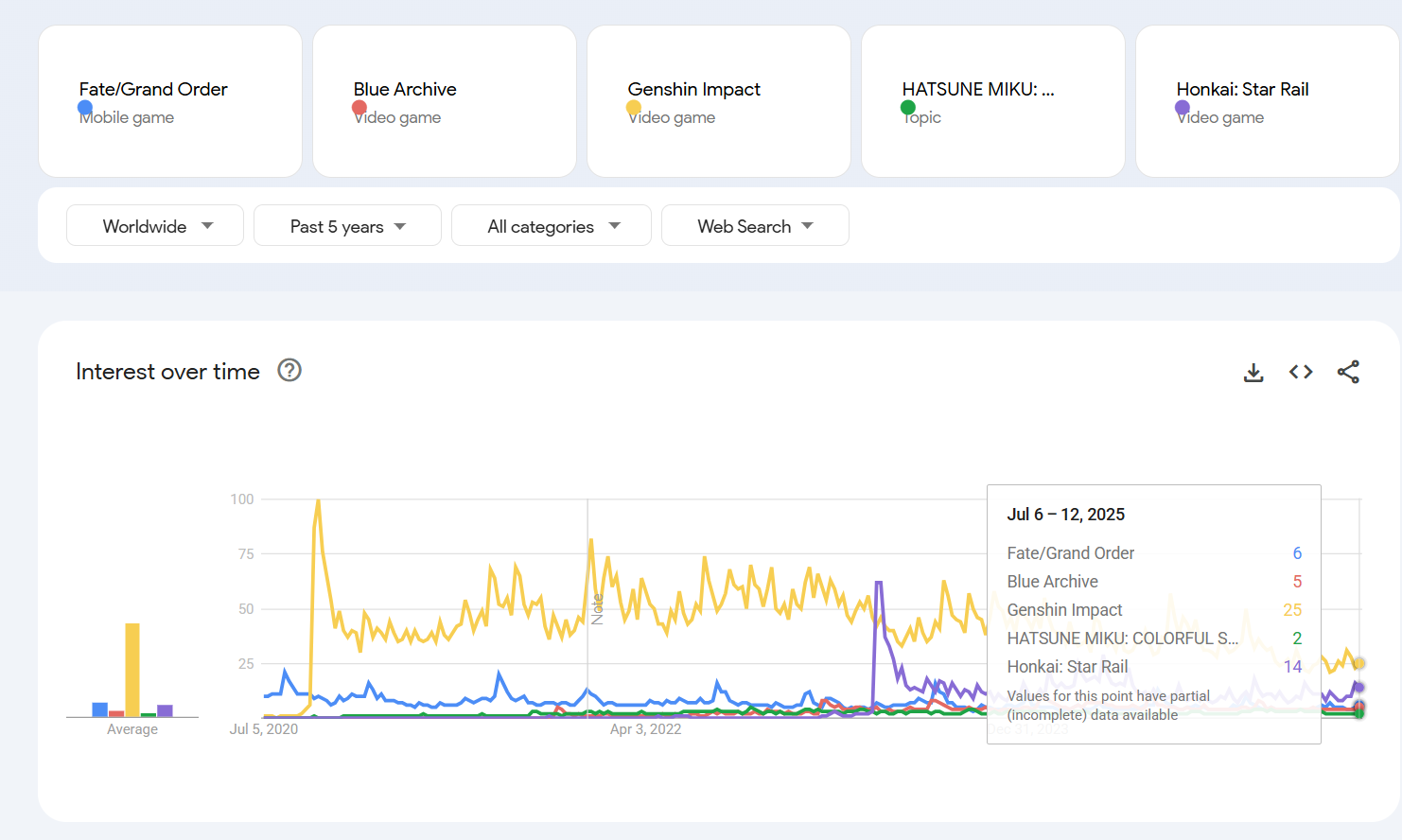Click Blue Archive row in tooltip
The image size is (1402, 840).
[x=1154, y=582]
